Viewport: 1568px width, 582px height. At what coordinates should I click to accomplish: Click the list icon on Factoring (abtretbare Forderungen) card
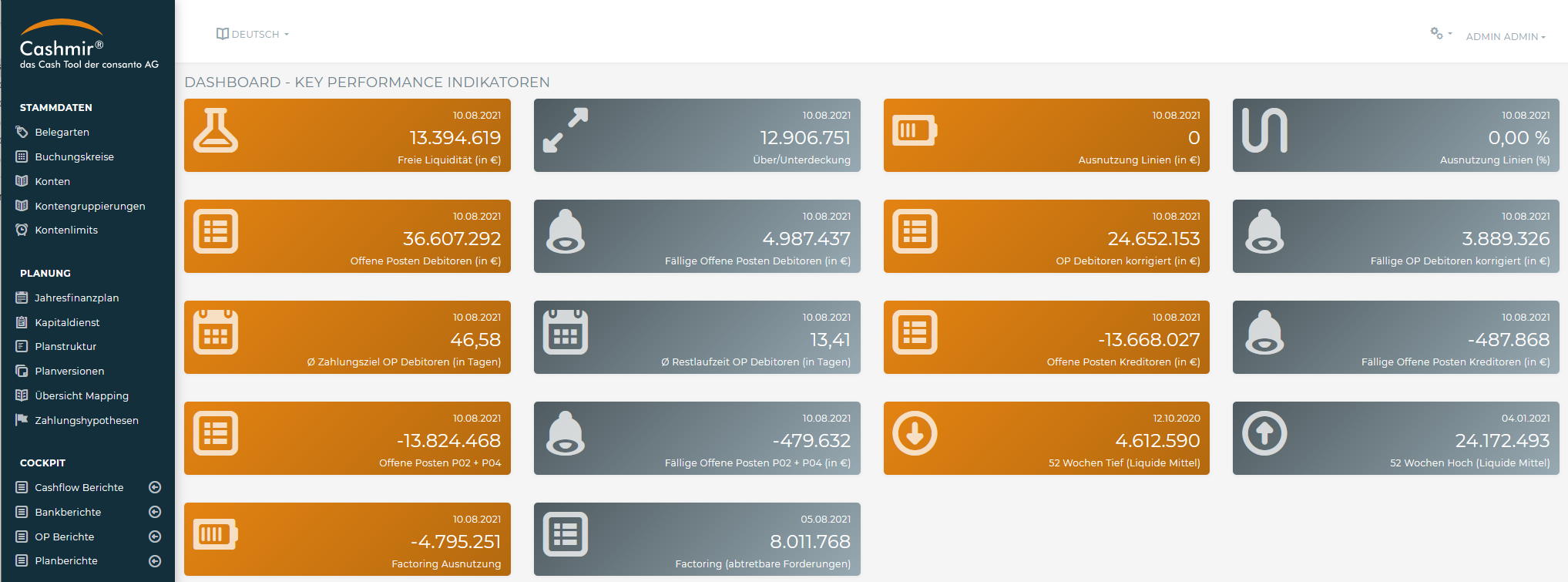point(566,534)
